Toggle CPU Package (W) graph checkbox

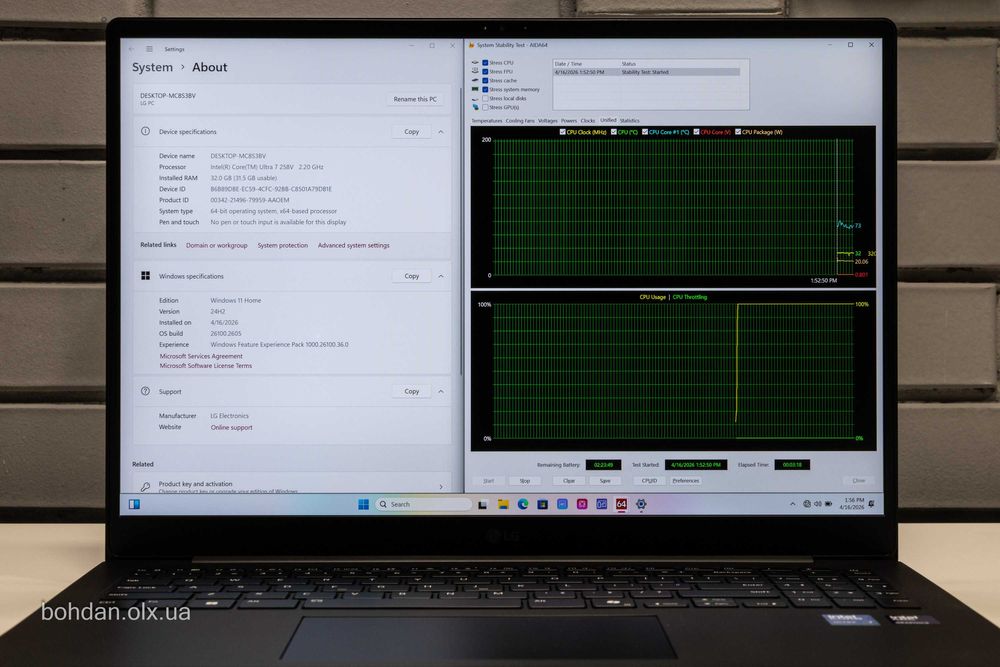[x=738, y=132]
